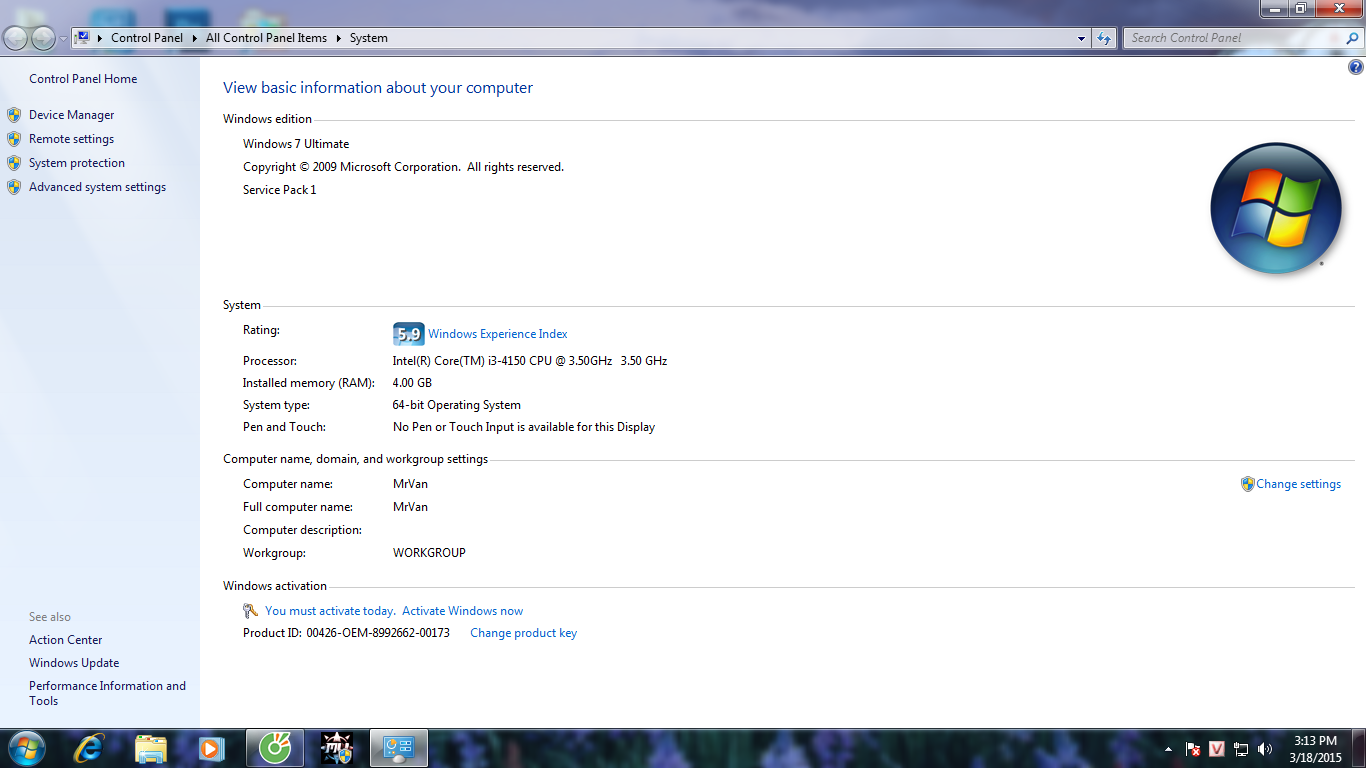Image resolution: width=1366 pixels, height=768 pixels.
Task: Click the Service Pack 1 text
Action: coord(280,190)
